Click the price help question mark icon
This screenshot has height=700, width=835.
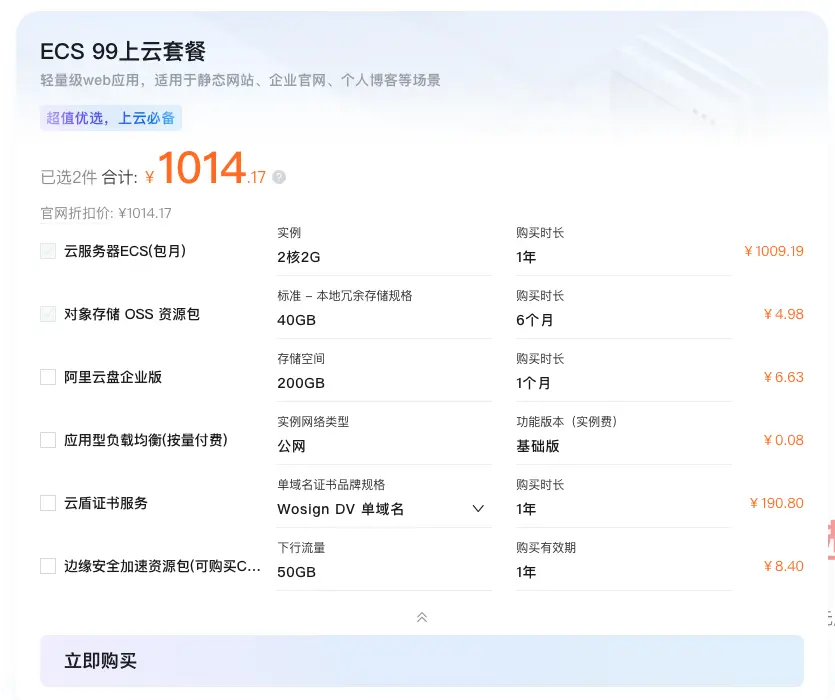tap(279, 177)
